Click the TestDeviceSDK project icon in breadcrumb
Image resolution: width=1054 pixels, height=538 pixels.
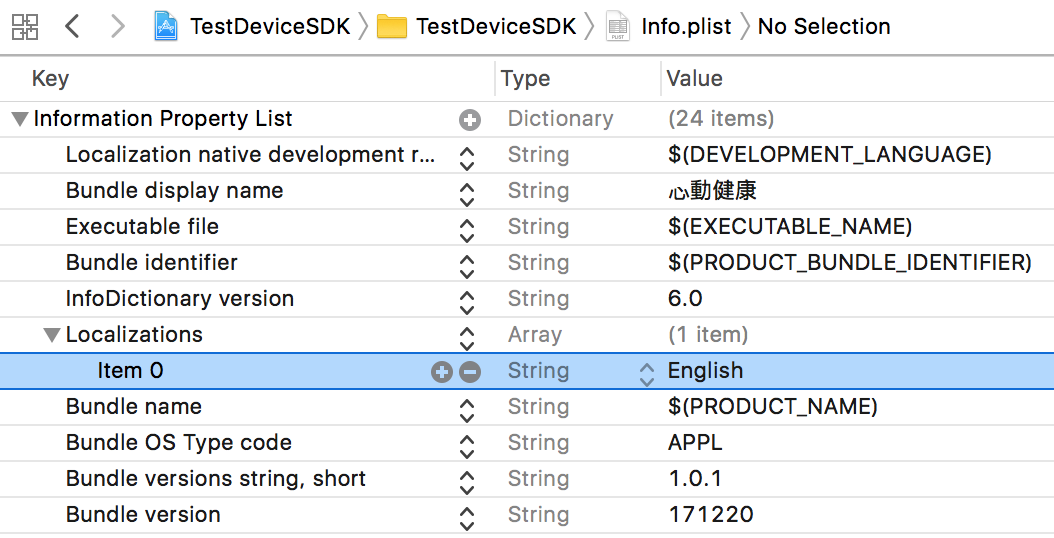tap(166, 27)
